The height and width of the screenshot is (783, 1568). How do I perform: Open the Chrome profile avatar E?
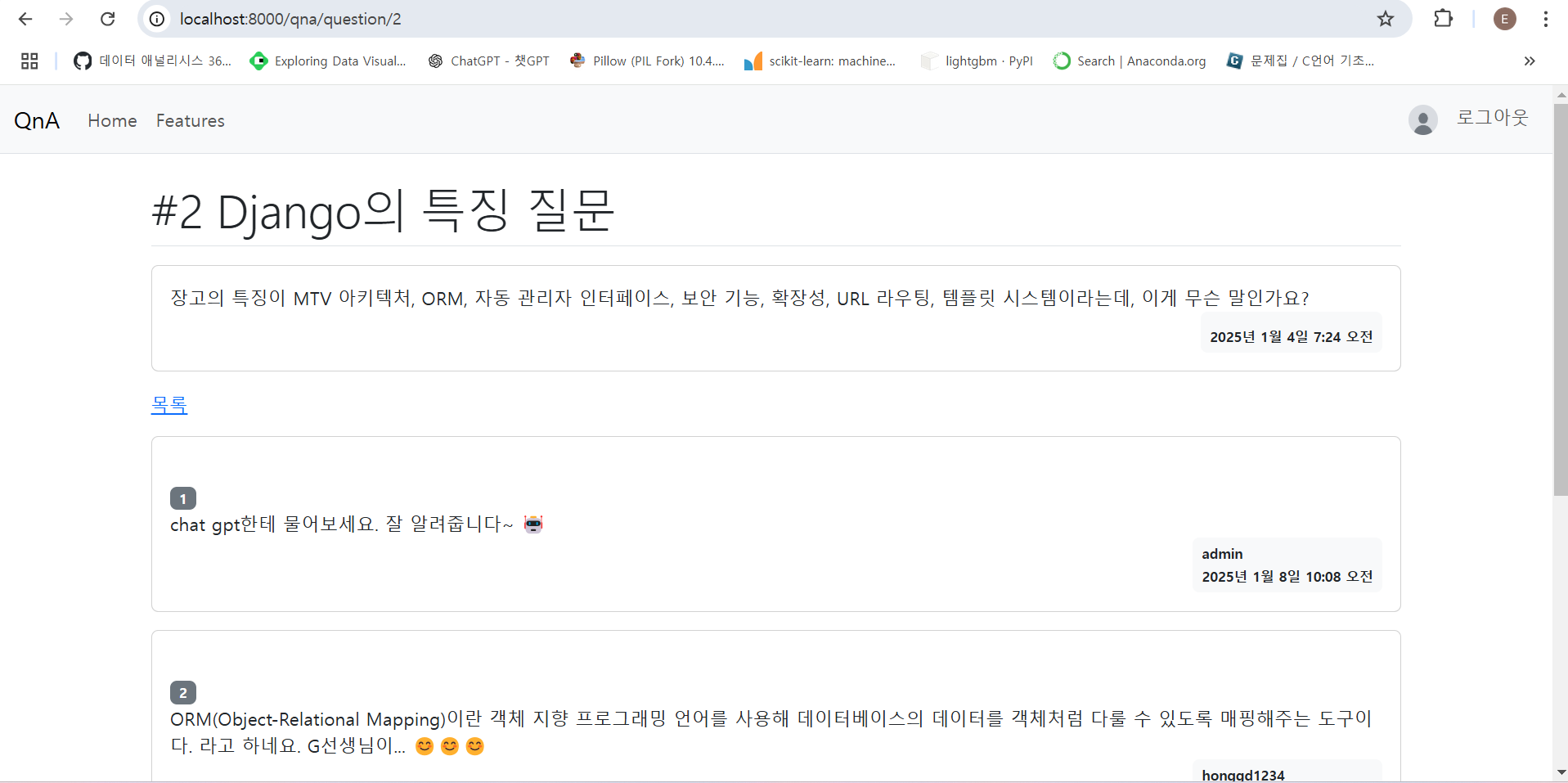coord(1505,19)
